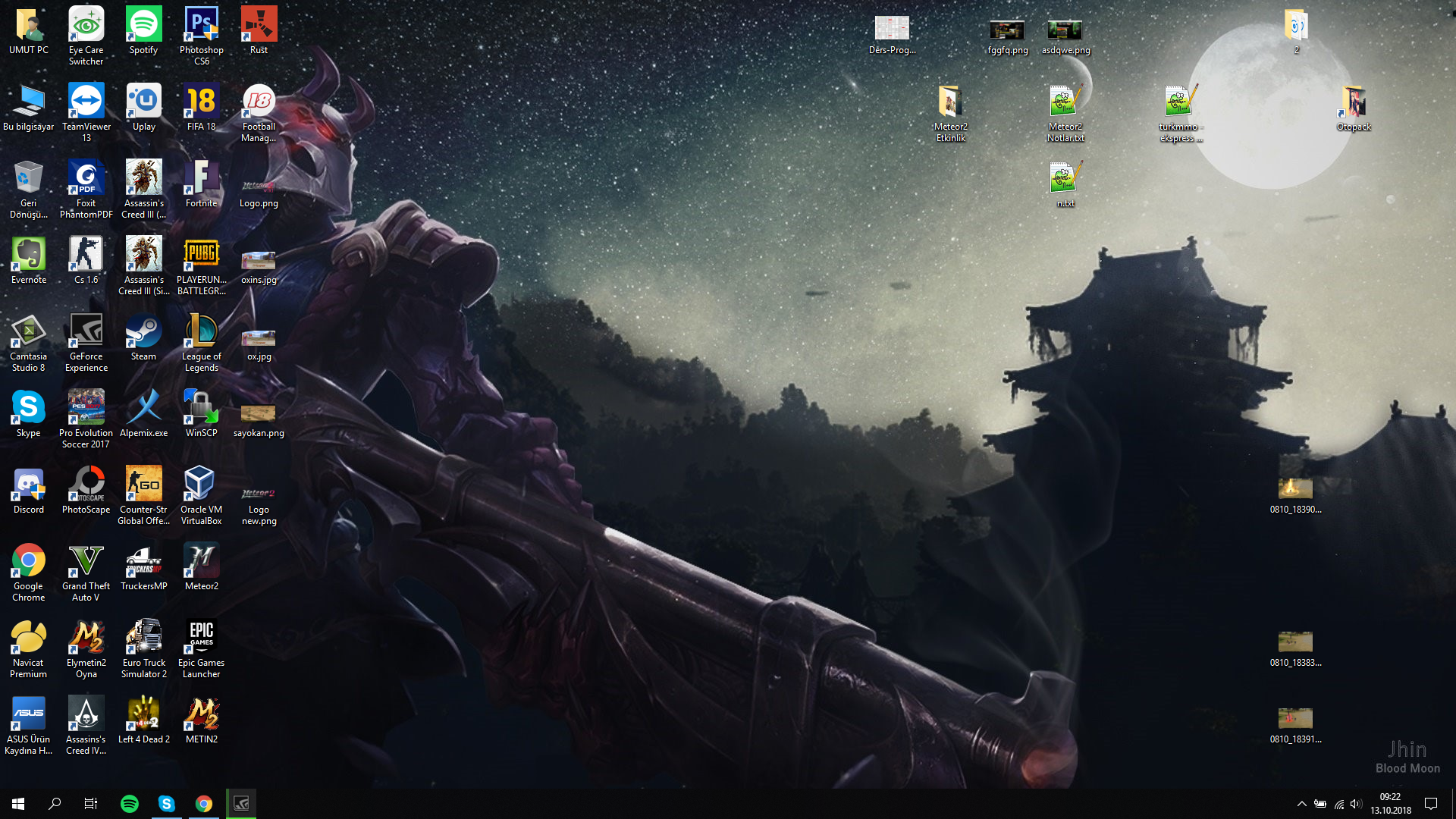Viewport: 1456px width, 819px height.
Task: Open Task View on taskbar
Action: click(91, 804)
